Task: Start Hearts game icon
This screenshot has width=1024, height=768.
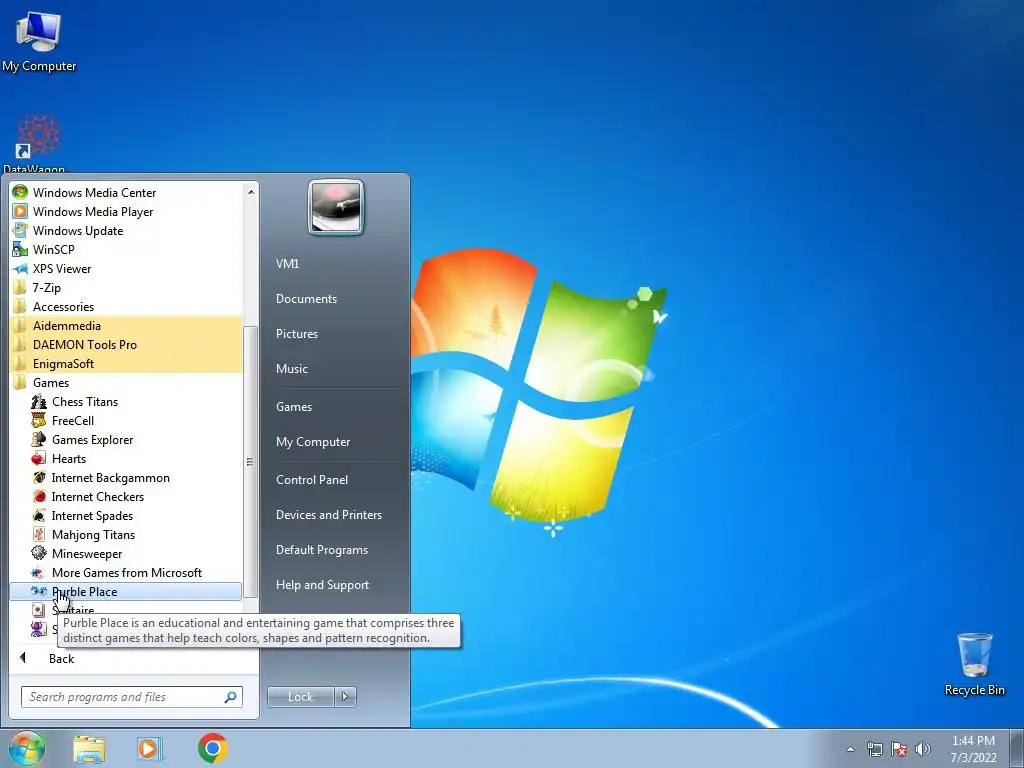Action: (x=39, y=458)
